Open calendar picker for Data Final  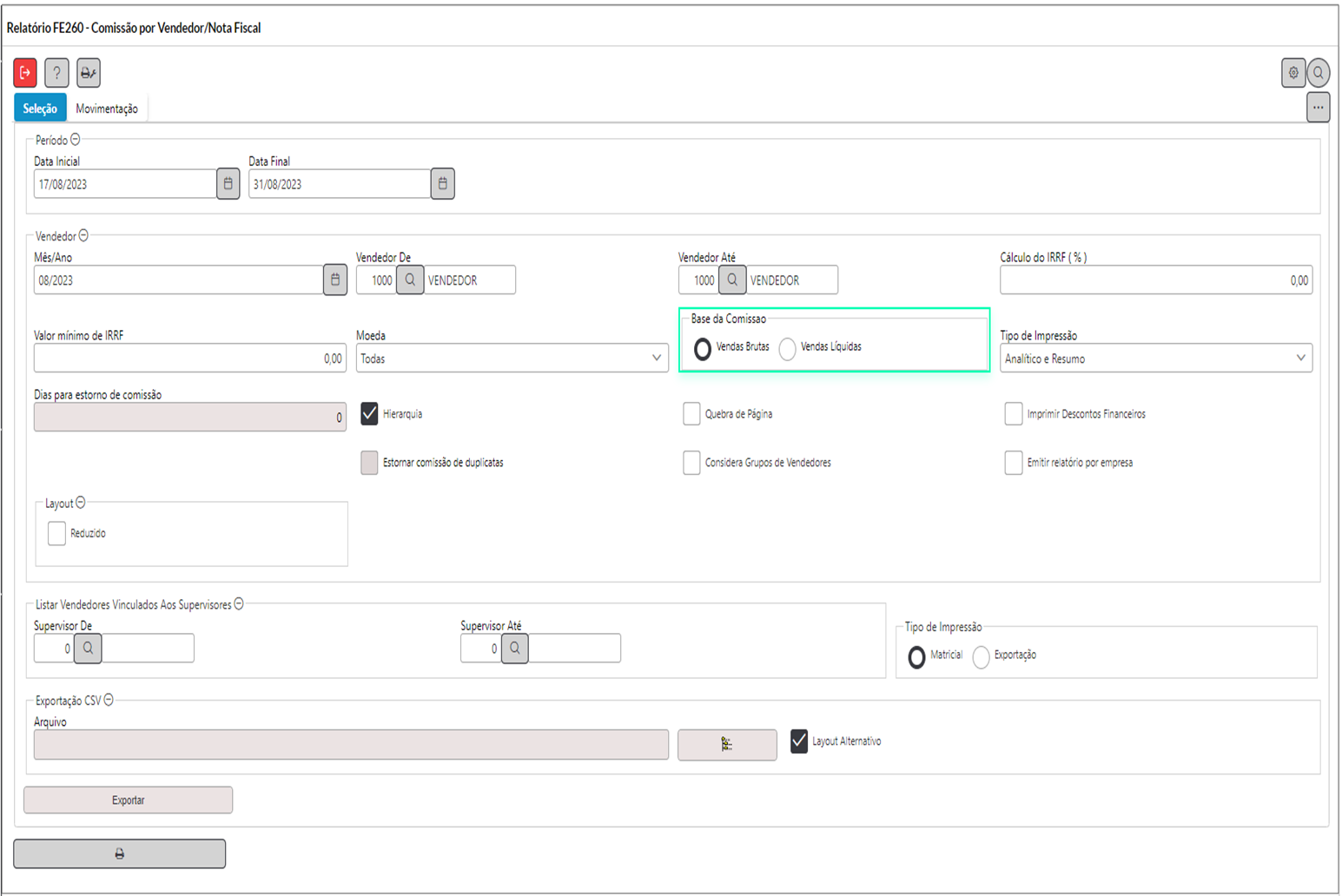pos(442,184)
